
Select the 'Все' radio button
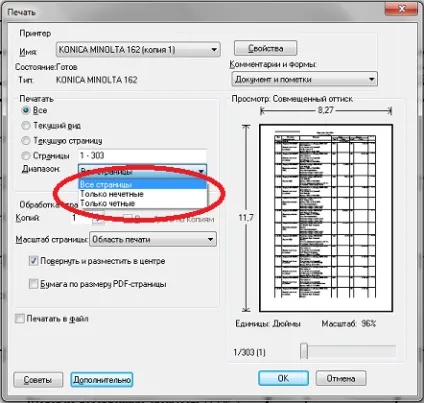(26, 110)
